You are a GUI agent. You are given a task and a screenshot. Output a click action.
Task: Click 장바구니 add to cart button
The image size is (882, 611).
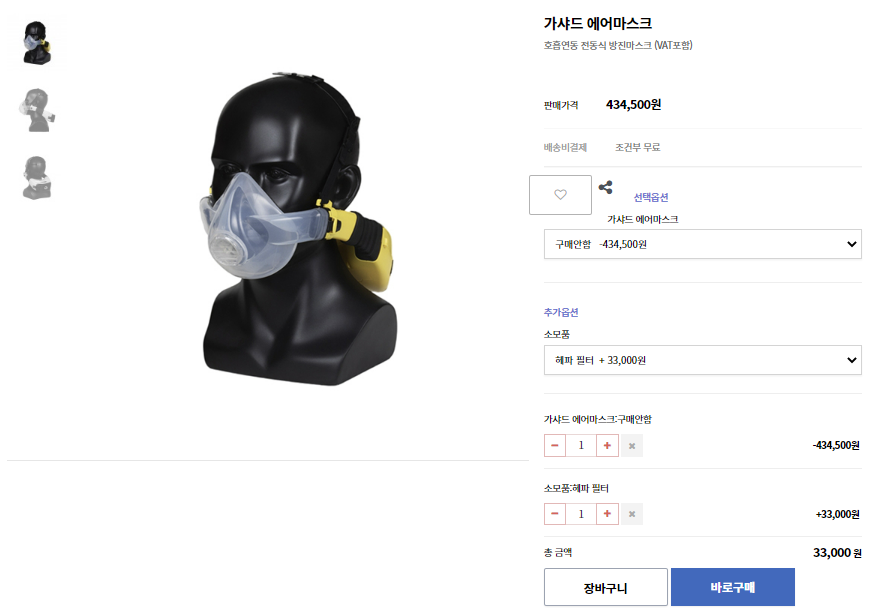click(x=606, y=587)
